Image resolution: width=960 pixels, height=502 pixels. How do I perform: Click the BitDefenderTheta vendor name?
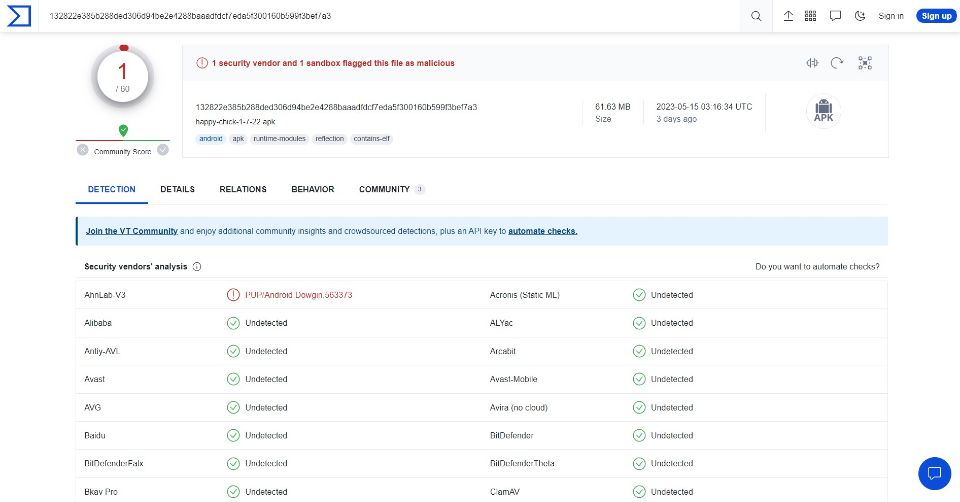[522, 463]
